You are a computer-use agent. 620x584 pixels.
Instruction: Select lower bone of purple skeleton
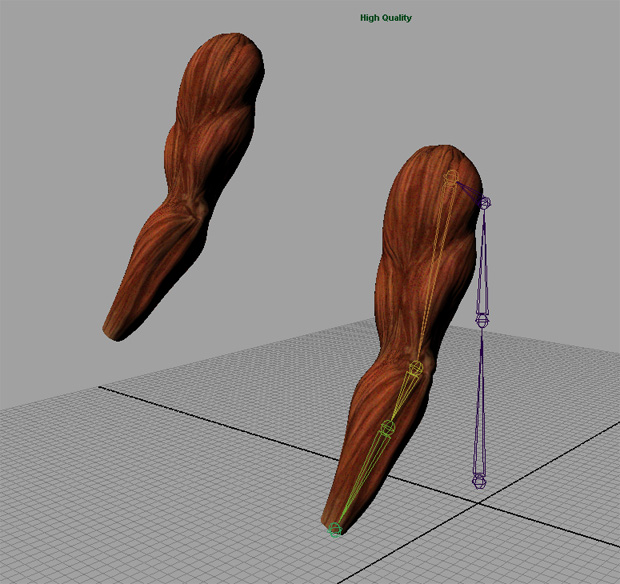click(x=481, y=400)
